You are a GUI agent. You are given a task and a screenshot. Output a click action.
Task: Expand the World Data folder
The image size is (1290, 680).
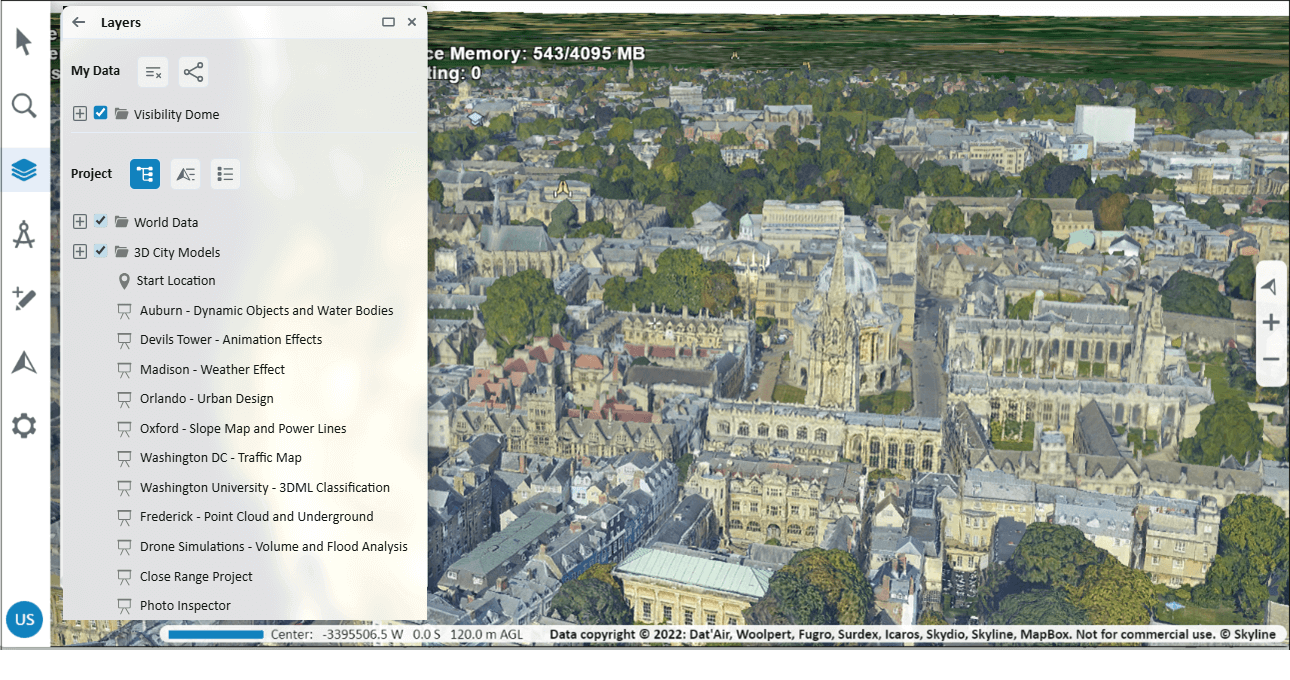tap(80, 221)
